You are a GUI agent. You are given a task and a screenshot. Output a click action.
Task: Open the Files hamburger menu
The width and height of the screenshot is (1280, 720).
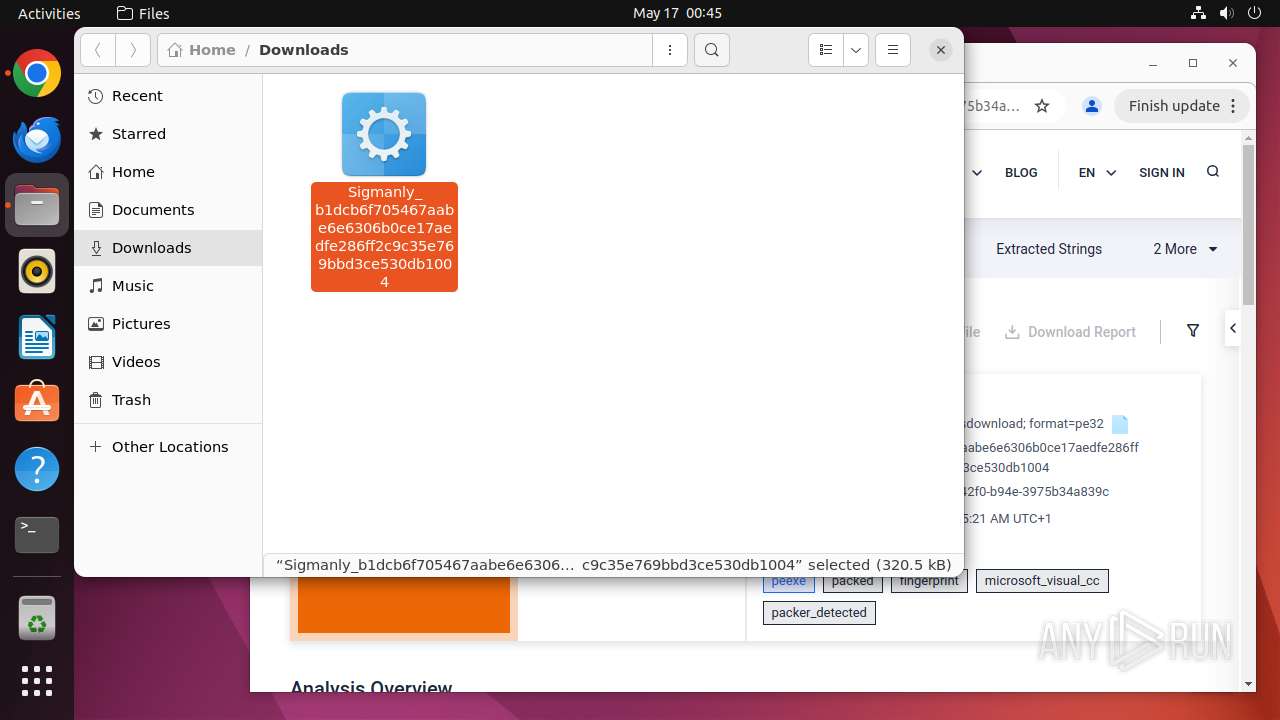click(x=893, y=50)
